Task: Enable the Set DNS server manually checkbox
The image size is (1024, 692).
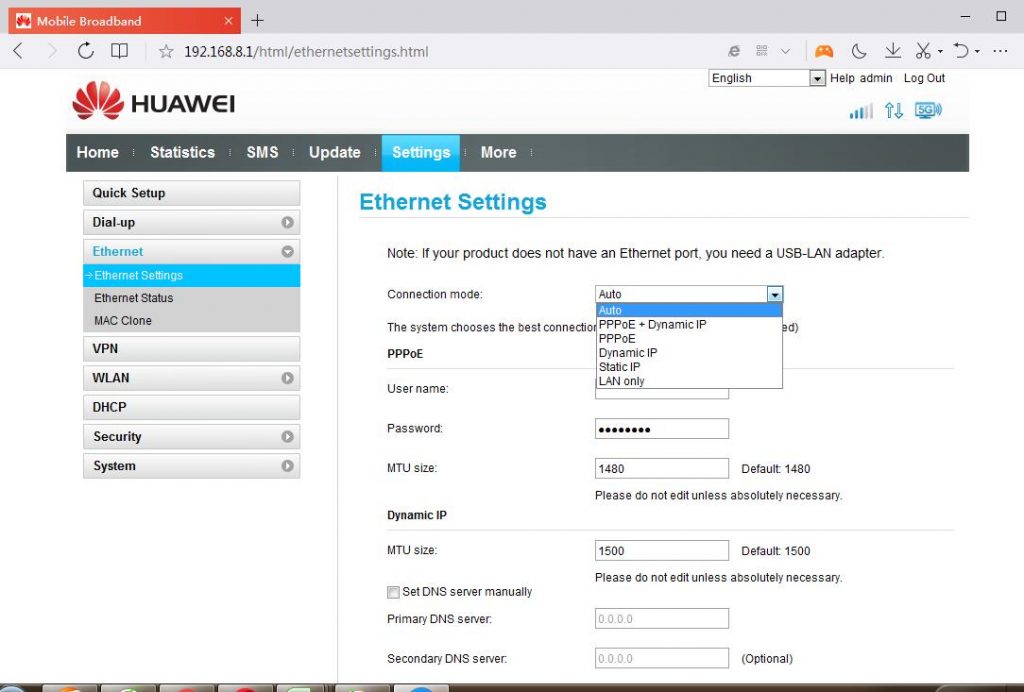Action: pos(393,592)
